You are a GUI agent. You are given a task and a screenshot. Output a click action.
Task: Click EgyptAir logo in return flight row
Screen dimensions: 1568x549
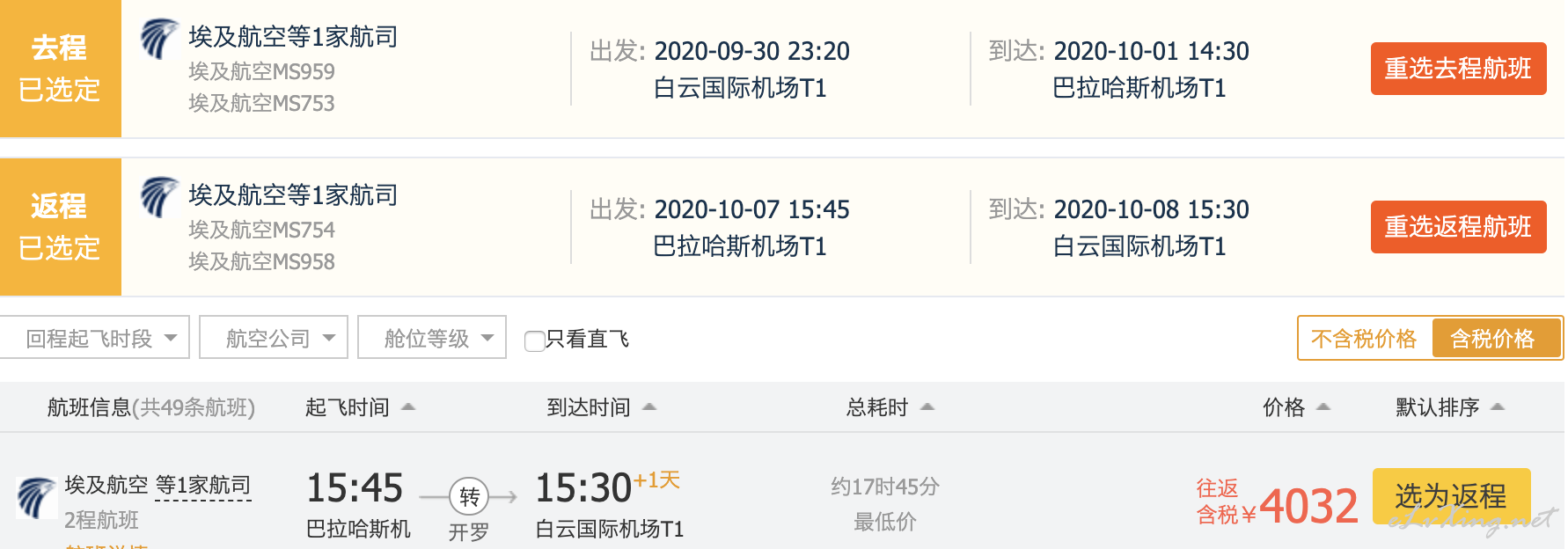(159, 197)
